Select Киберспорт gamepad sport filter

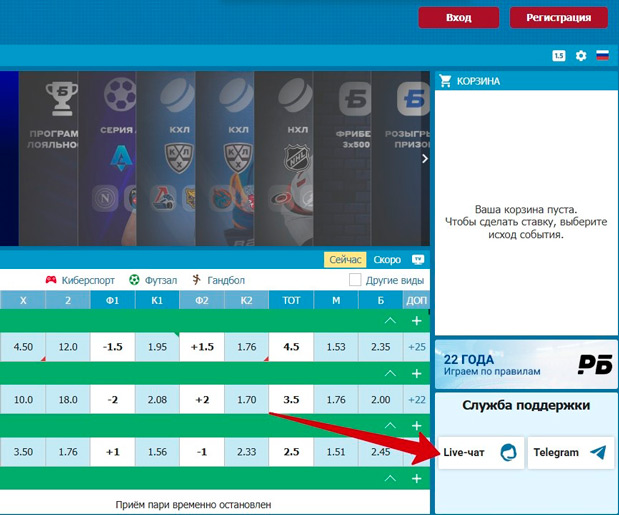(82, 280)
